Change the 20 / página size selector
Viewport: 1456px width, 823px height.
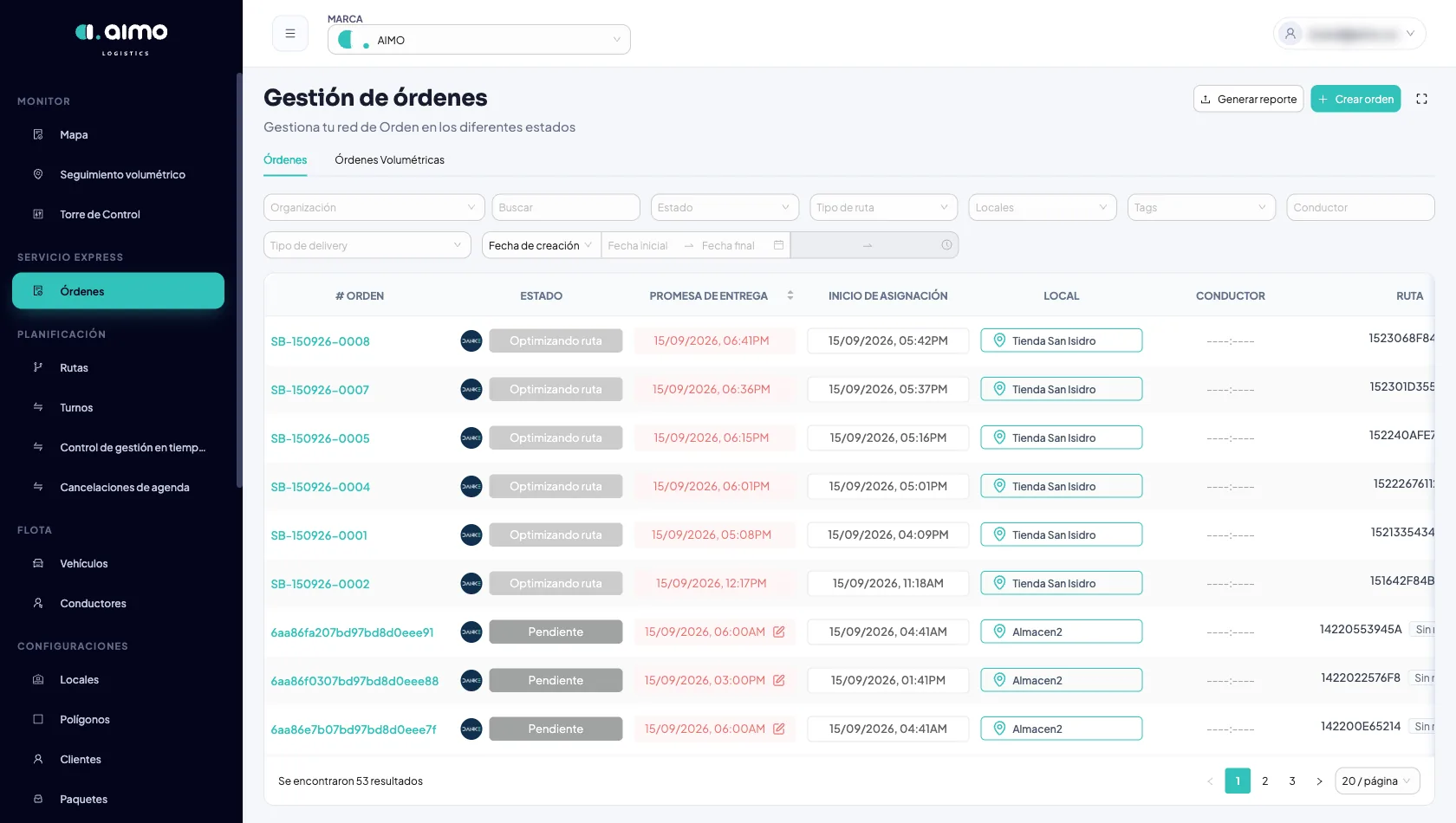click(1377, 781)
